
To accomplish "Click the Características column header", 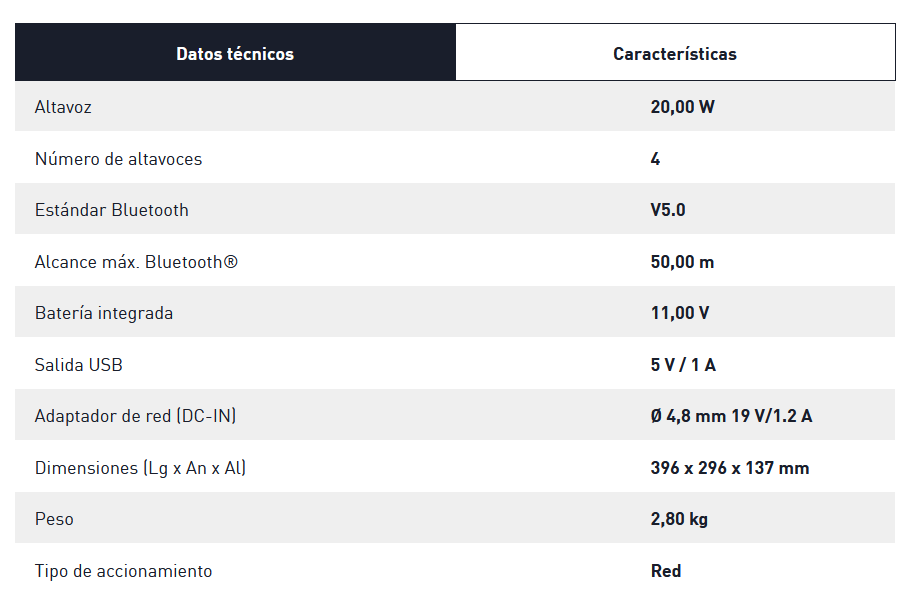I will [x=675, y=54].
